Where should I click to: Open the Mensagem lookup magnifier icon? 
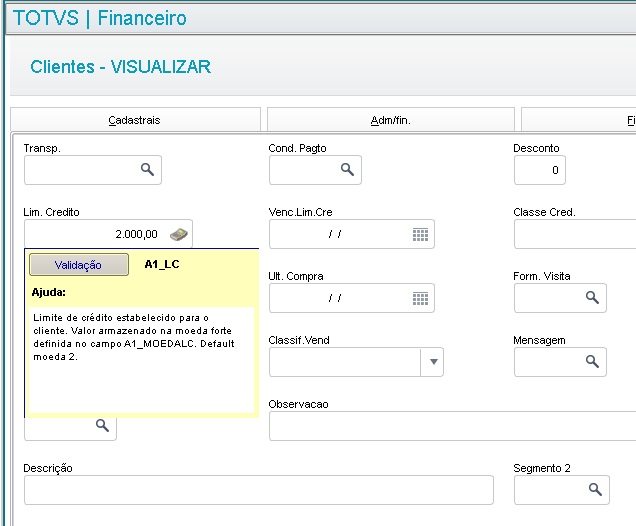click(x=592, y=361)
